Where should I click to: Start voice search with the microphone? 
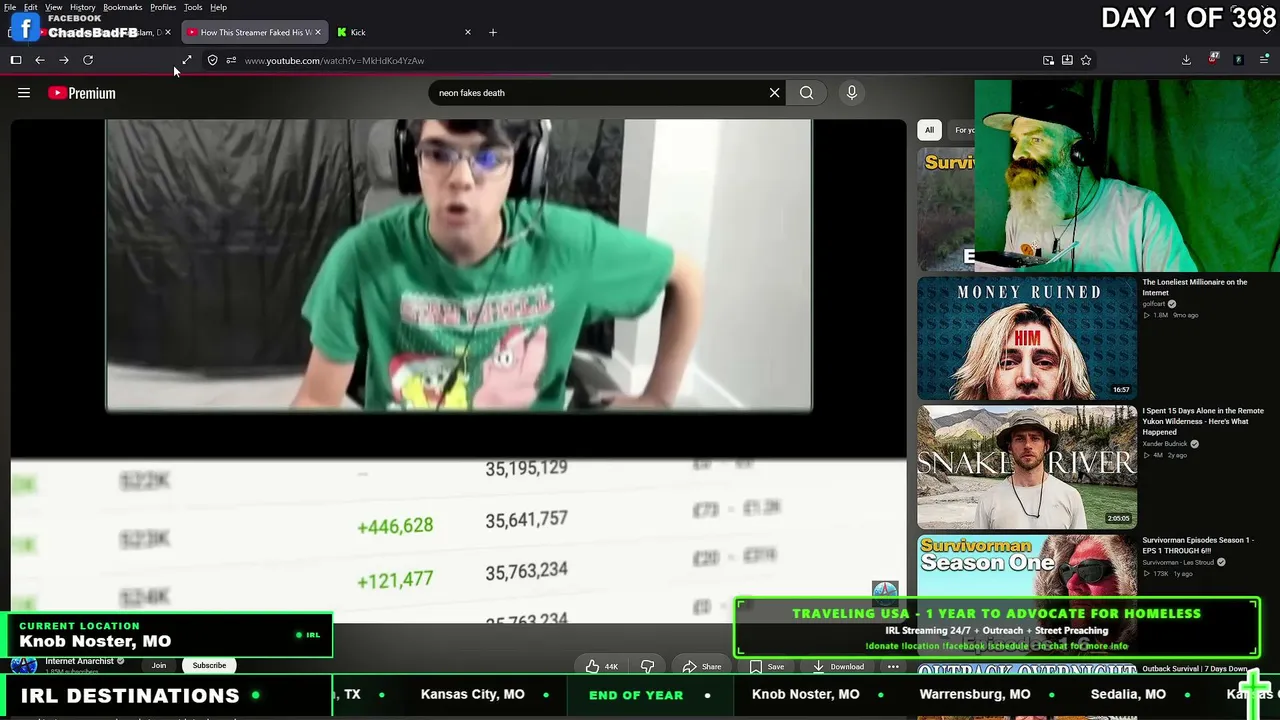(x=852, y=93)
